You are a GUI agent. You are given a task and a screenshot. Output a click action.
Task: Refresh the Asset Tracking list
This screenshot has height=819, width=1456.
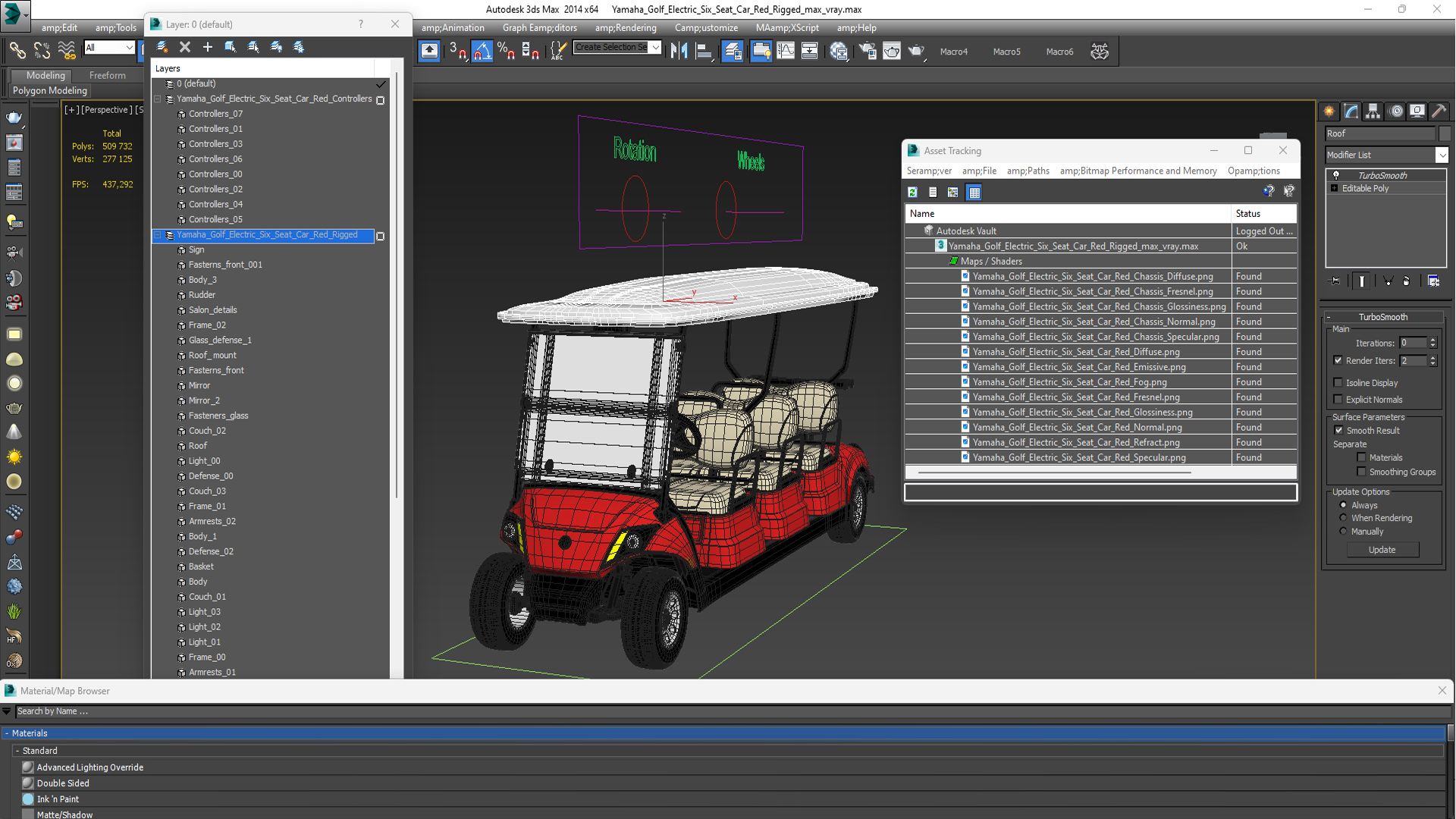tap(912, 193)
